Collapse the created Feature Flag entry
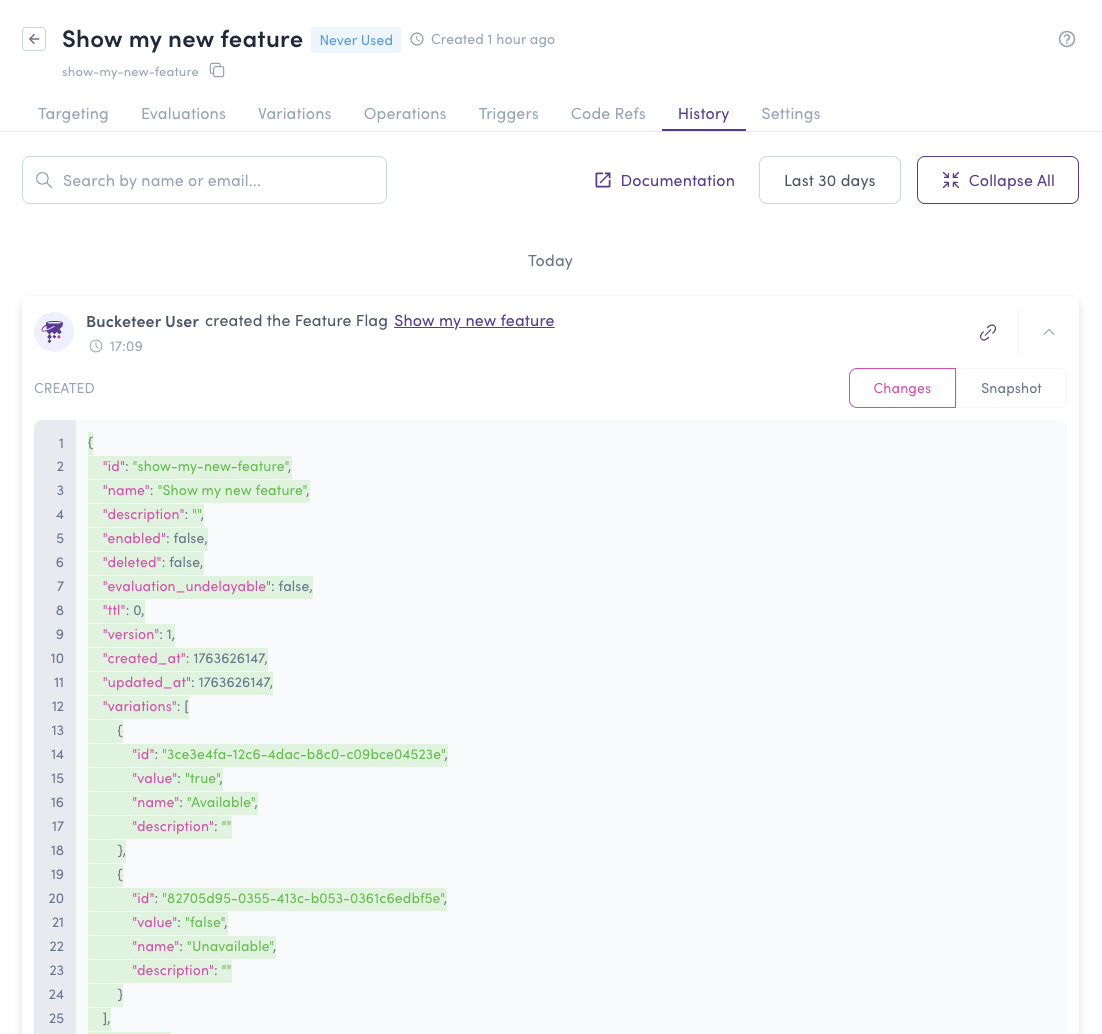Screen dimensions: 1102x1034 tap(1048, 332)
